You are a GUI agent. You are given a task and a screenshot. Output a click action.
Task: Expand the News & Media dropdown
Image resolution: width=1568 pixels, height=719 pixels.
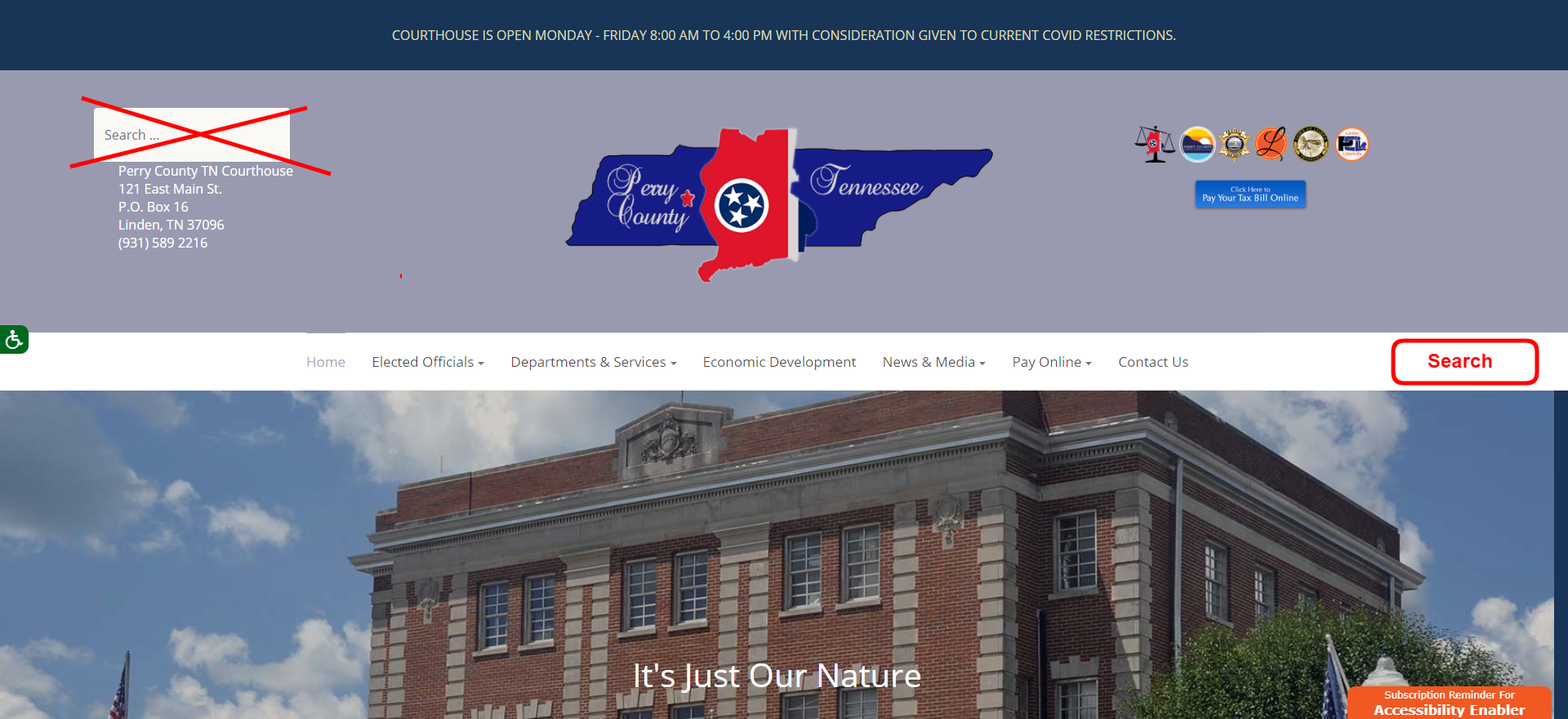(934, 362)
